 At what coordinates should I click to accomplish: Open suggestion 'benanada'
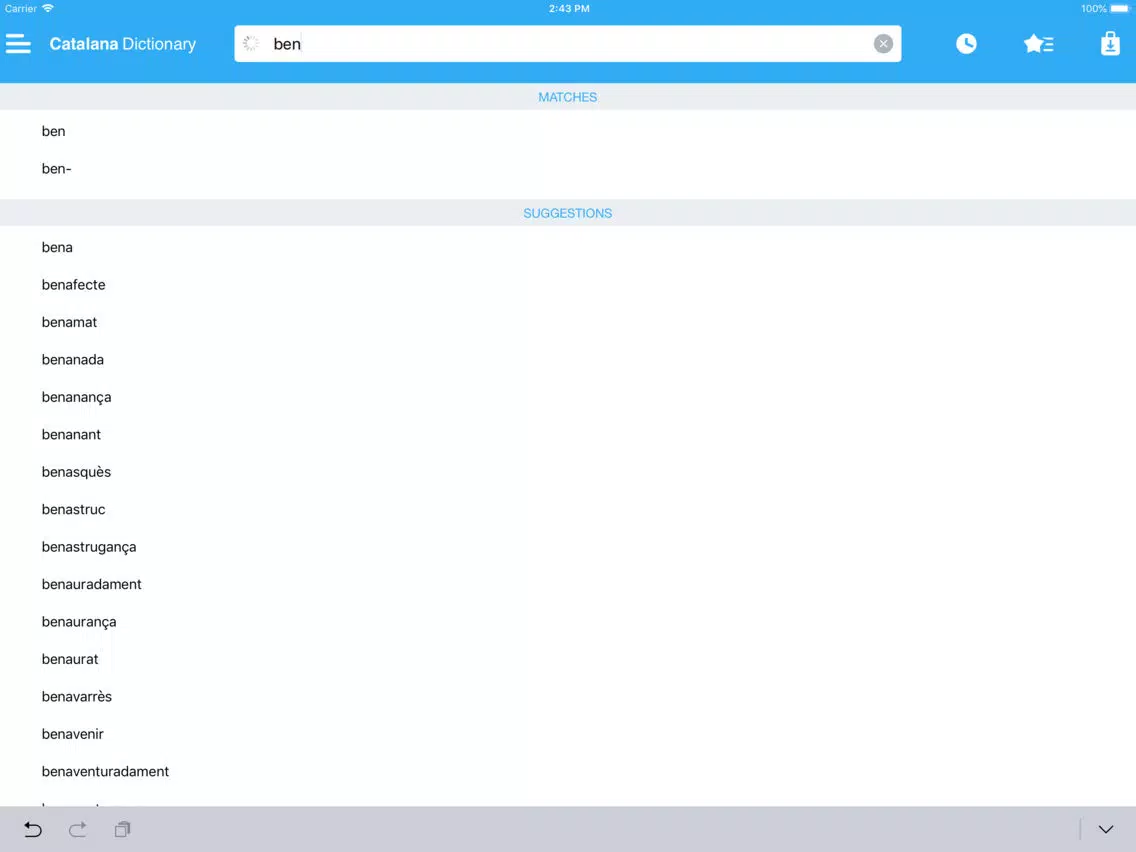(568, 360)
